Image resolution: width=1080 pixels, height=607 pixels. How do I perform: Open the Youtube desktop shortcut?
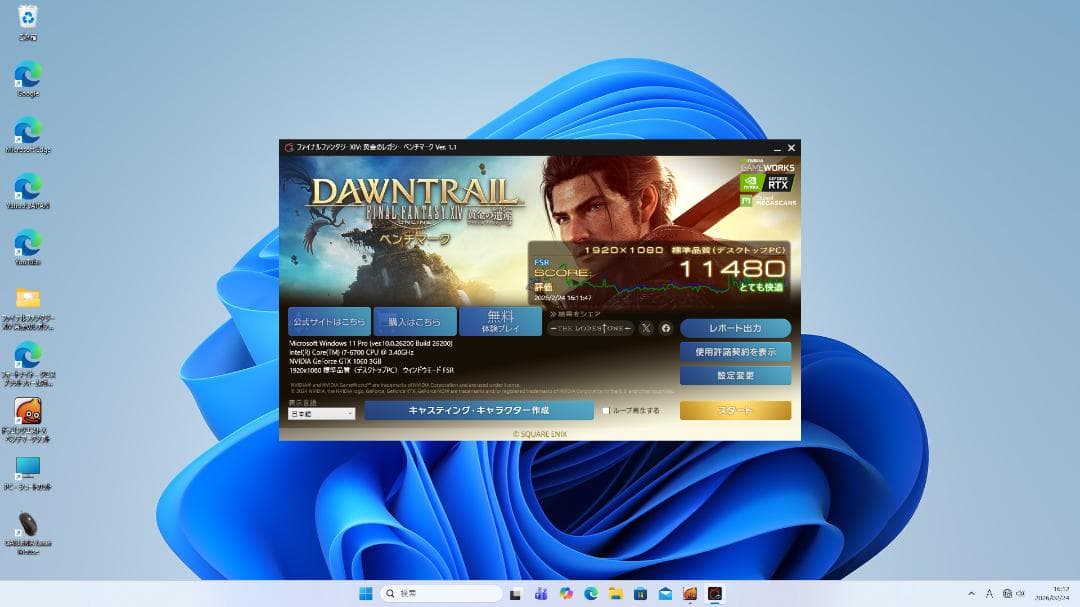pos(28,247)
